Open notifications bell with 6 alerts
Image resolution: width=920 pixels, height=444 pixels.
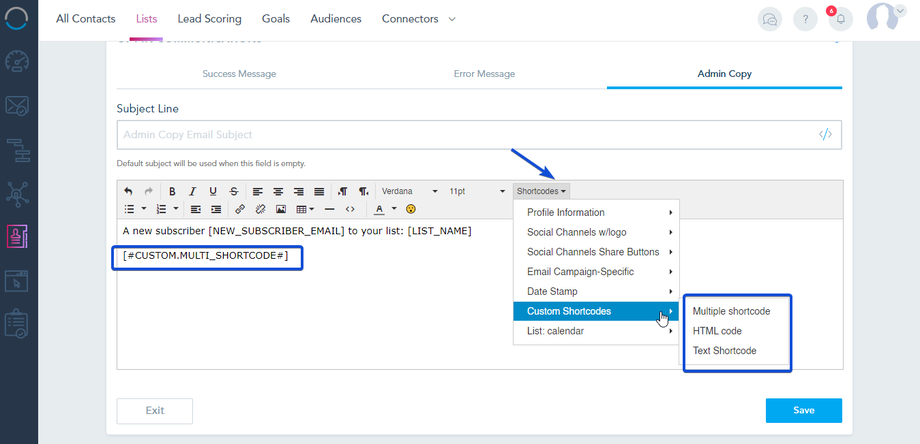coord(840,19)
